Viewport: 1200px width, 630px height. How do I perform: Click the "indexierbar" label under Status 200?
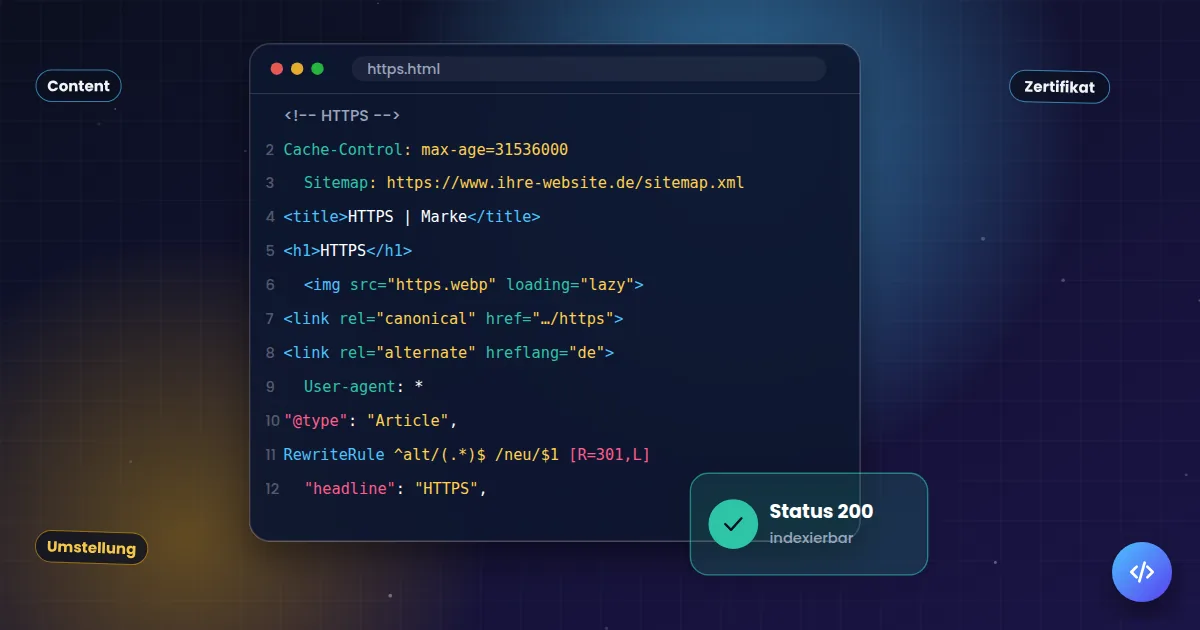tap(811, 538)
